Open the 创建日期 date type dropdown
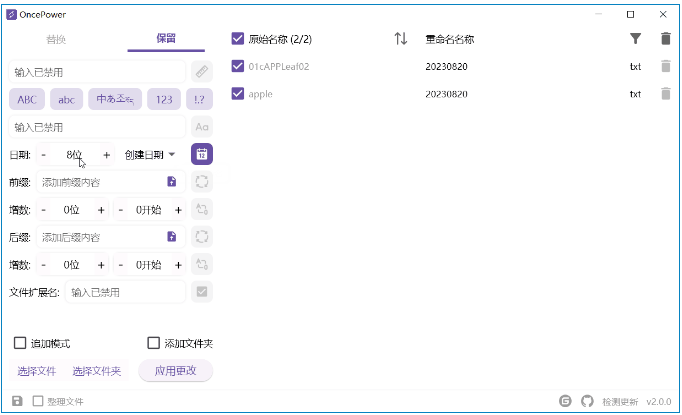682x415 pixels. click(x=150, y=155)
